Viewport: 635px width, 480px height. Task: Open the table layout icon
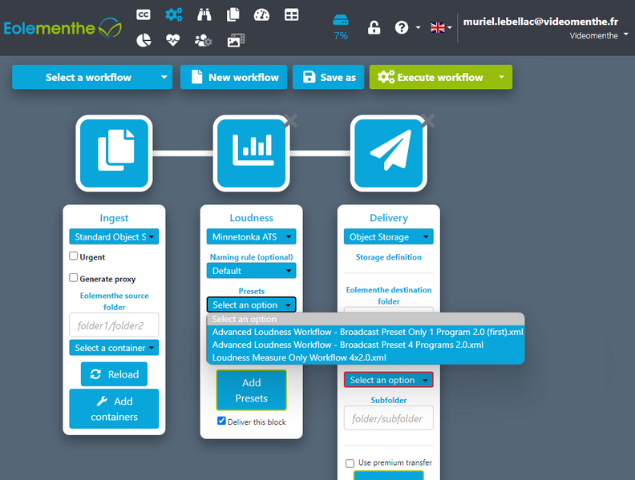point(291,15)
